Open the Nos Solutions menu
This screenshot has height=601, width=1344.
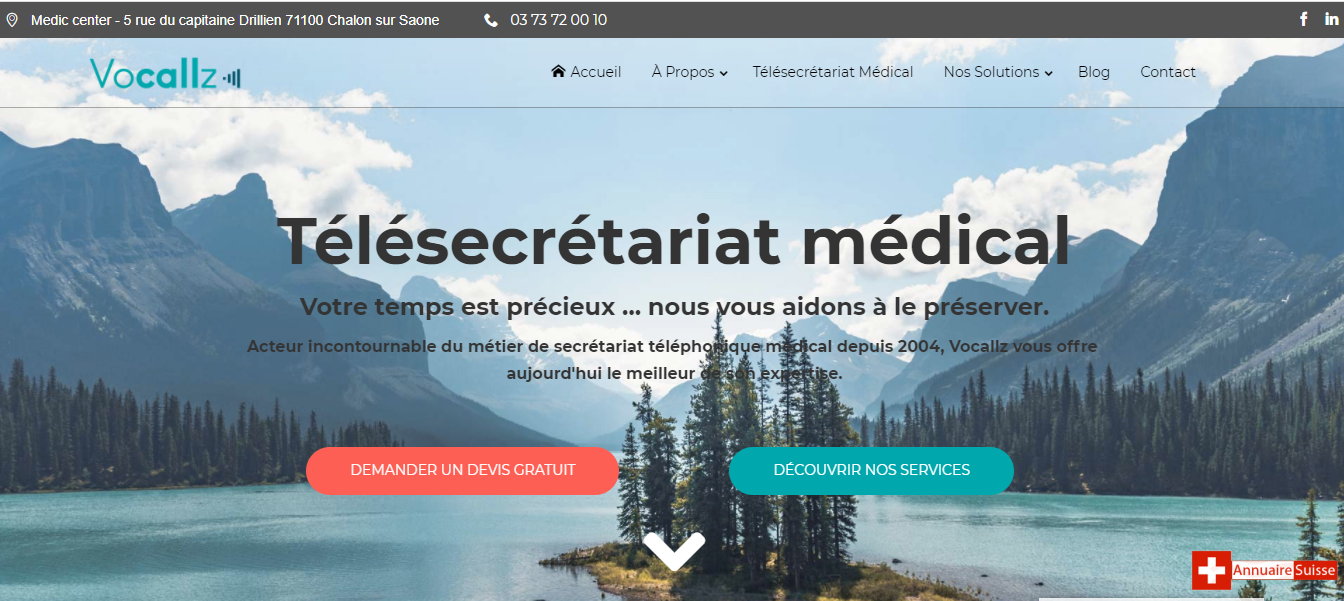(x=992, y=72)
